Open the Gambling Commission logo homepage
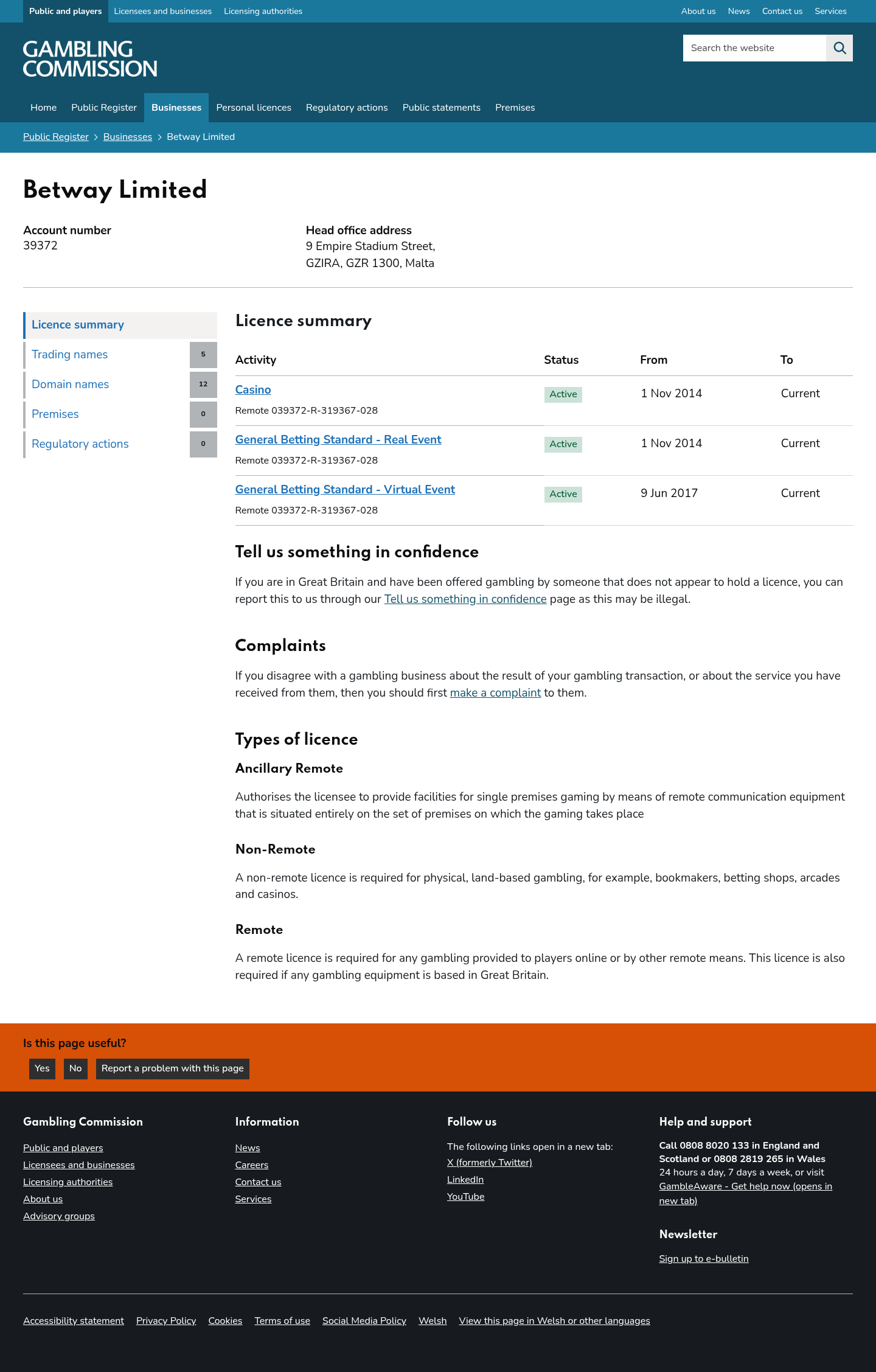The image size is (876, 1372). tap(90, 58)
